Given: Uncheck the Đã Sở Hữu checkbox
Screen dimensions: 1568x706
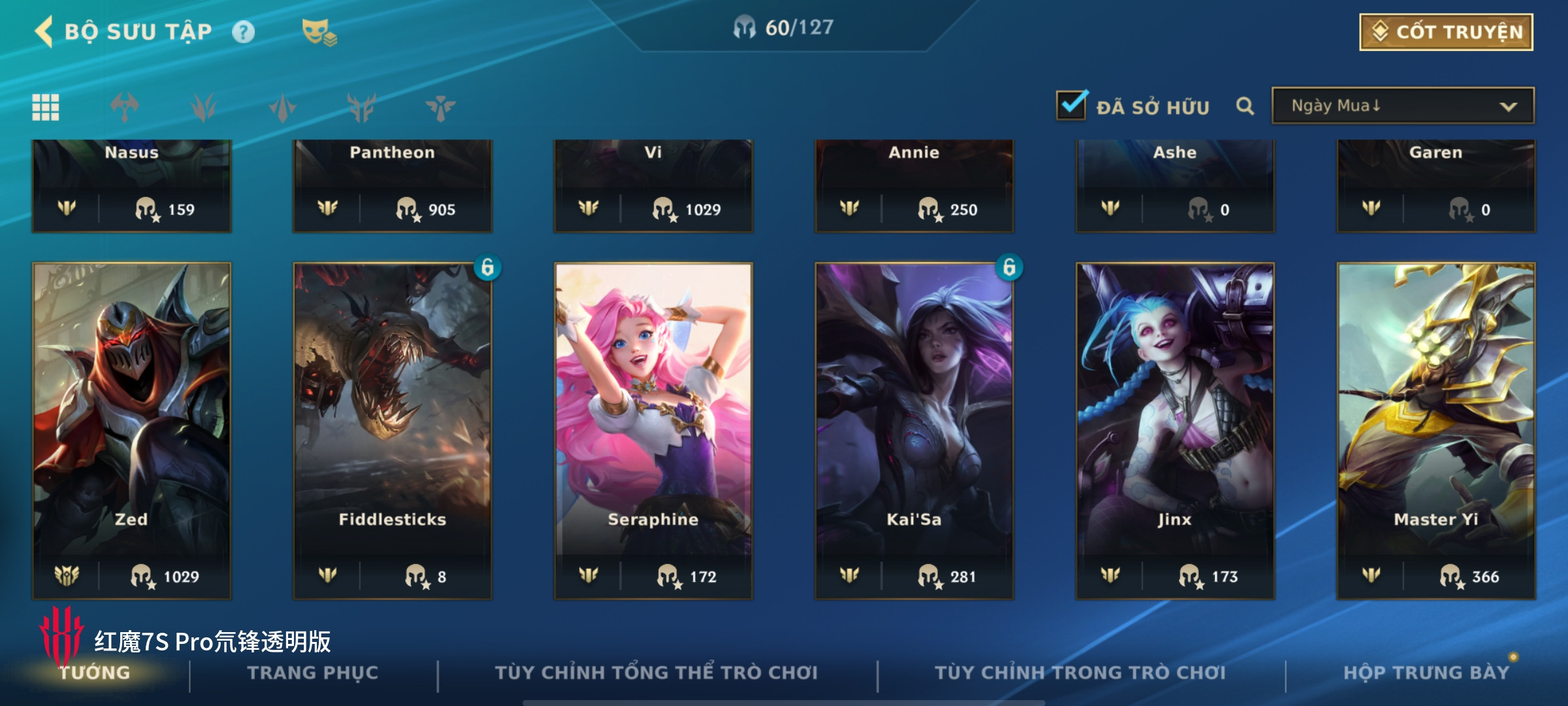Looking at the screenshot, I should click(1071, 105).
